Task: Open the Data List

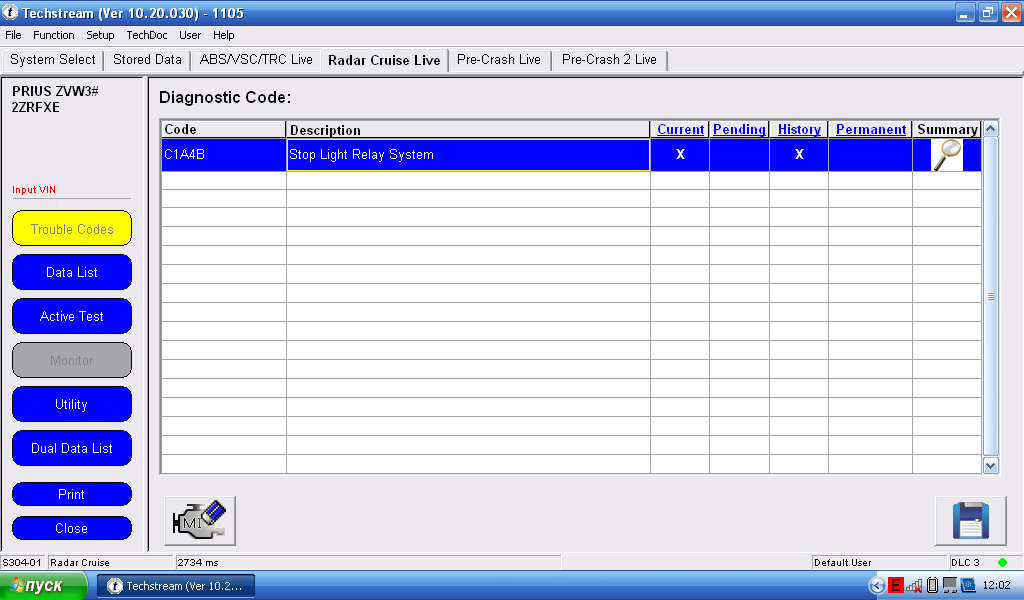Action: point(72,272)
